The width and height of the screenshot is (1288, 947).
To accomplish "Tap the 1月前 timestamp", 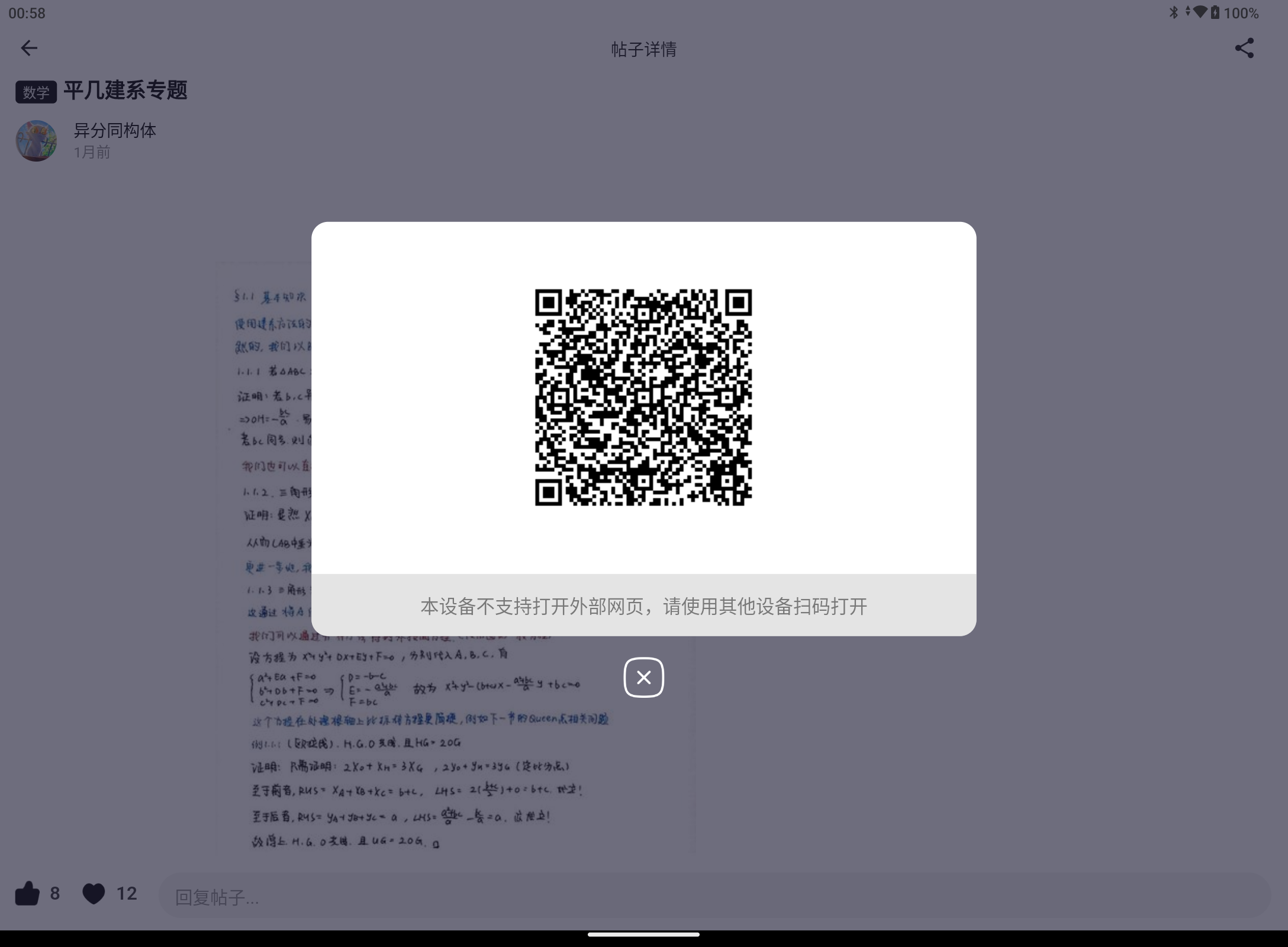I will point(92,152).
